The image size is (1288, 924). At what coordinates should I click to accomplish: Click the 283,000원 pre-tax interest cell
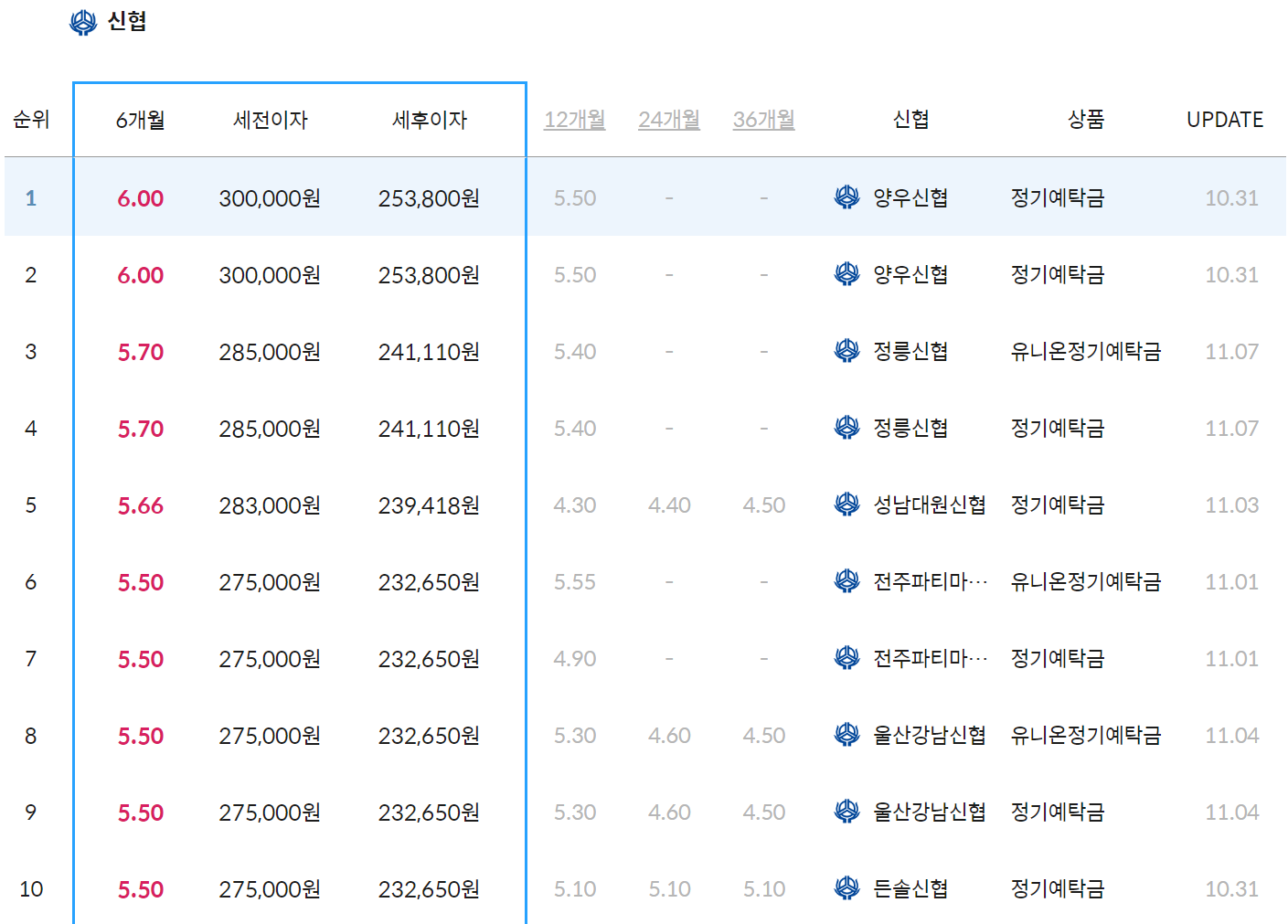coord(270,505)
